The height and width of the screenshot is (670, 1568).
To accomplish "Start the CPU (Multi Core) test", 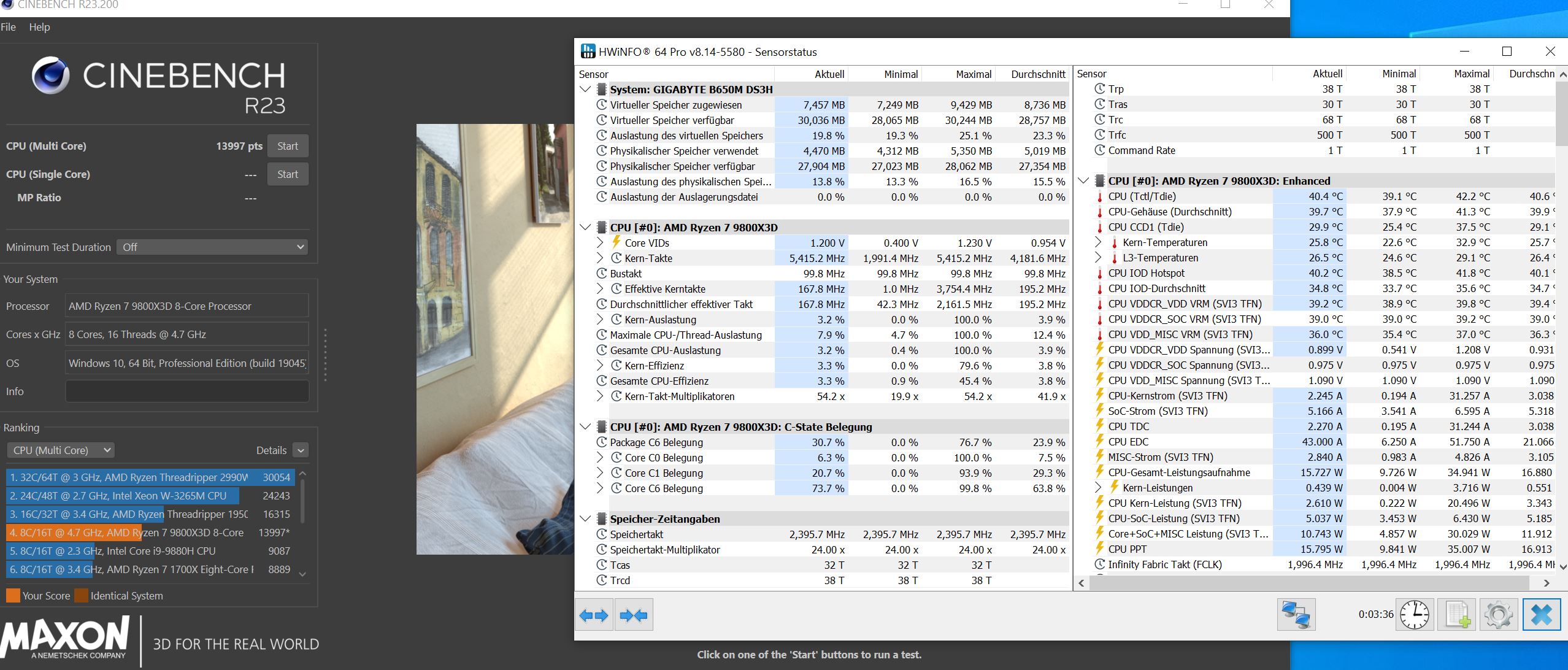I will [287, 146].
